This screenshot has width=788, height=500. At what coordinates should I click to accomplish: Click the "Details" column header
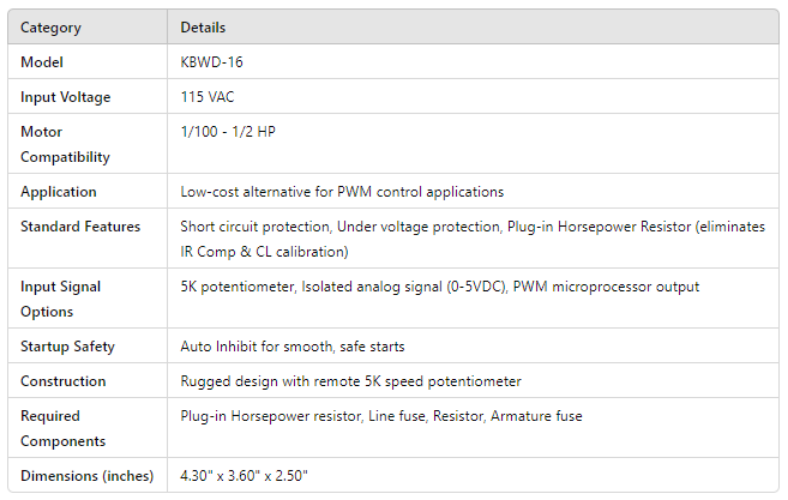click(203, 28)
